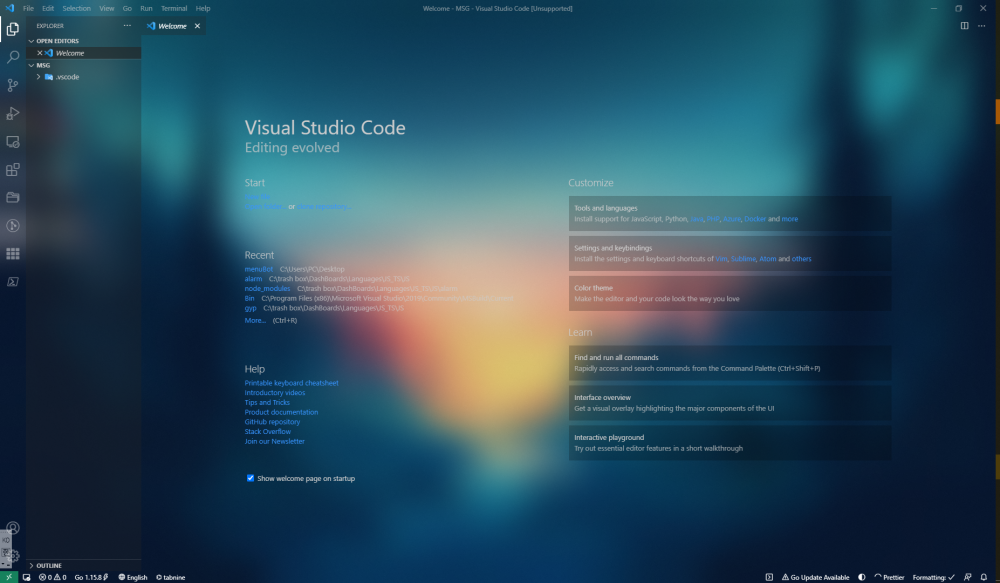Open the Selection menu
Image resolution: width=1000 pixels, height=583 pixels.
point(77,8)
